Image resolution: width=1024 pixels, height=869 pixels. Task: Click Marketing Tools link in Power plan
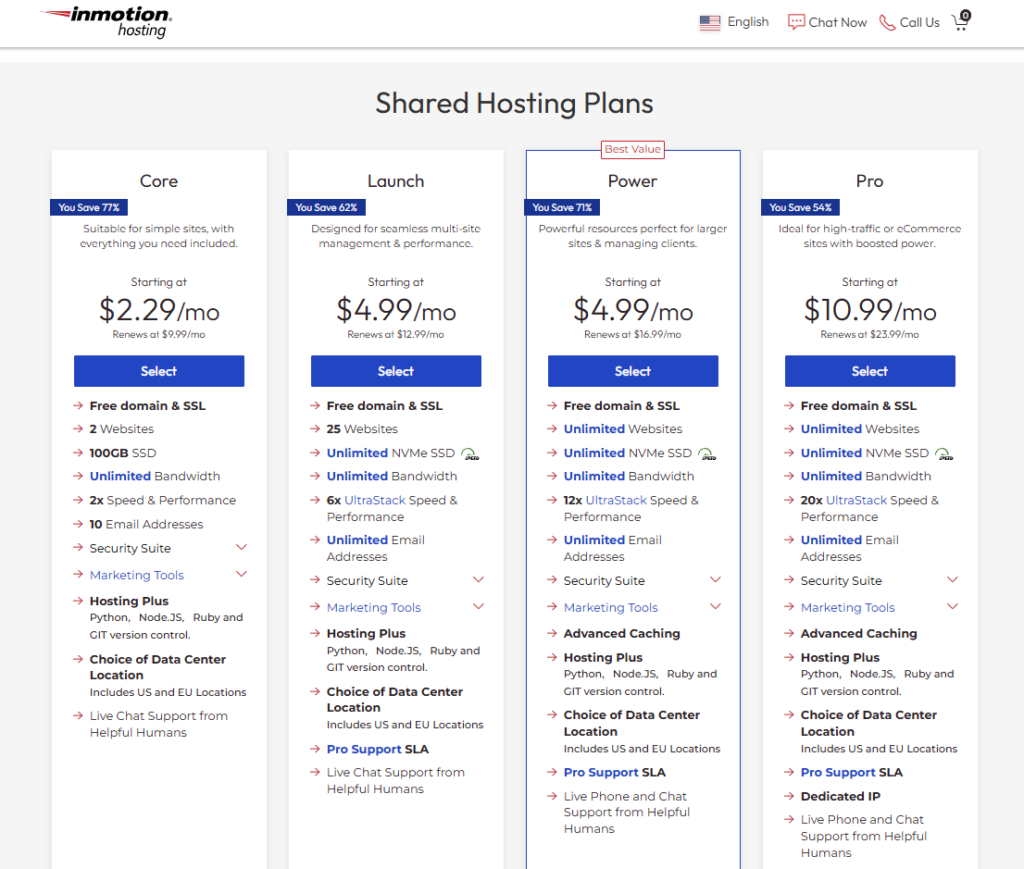pos(611,607)
